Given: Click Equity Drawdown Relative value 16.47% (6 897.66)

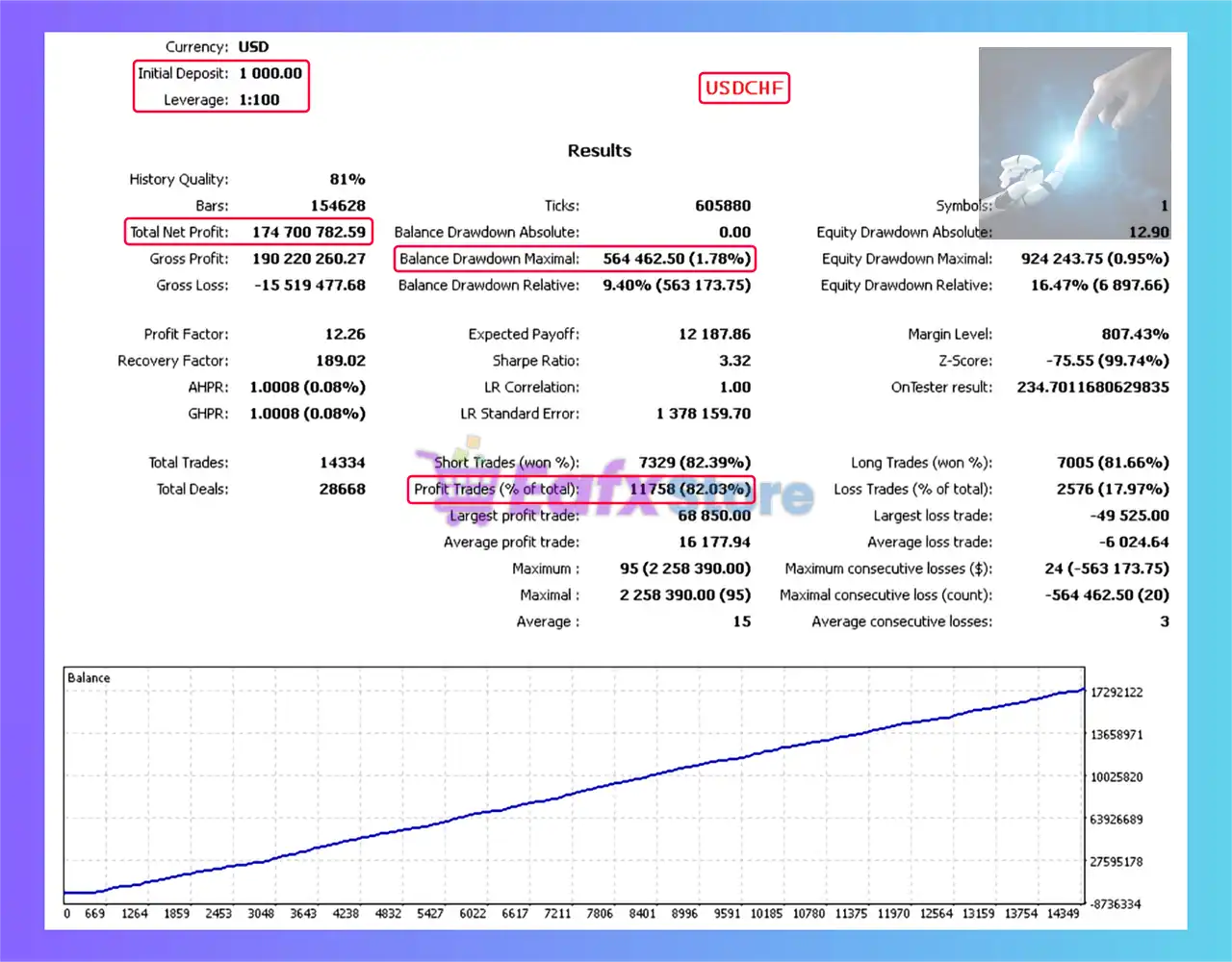Looking at the screenshot, I should click(x=1100, y=285).
